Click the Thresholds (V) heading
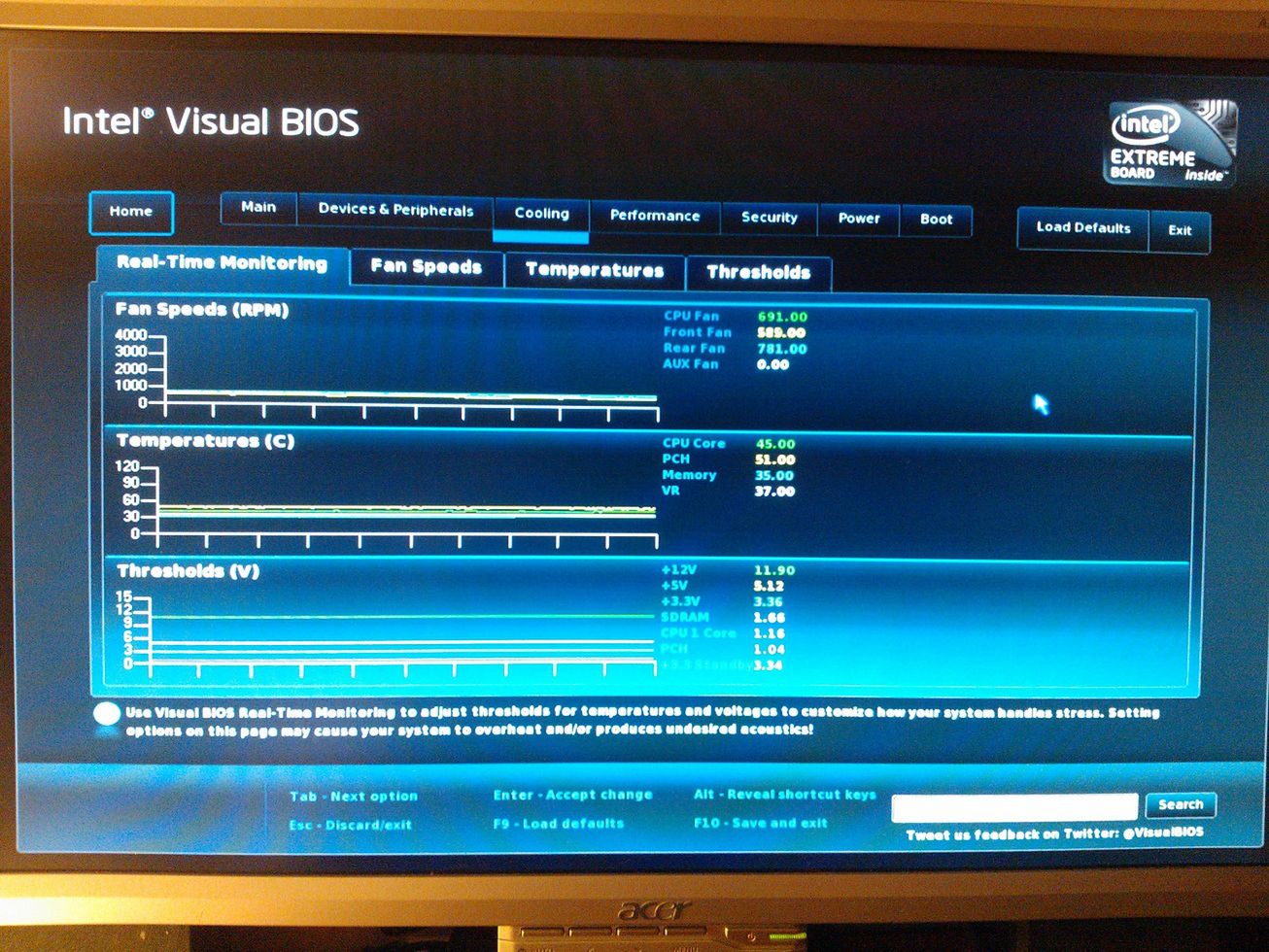The width and height of the screenshot is (1269, 952). [x=189, y=571]
